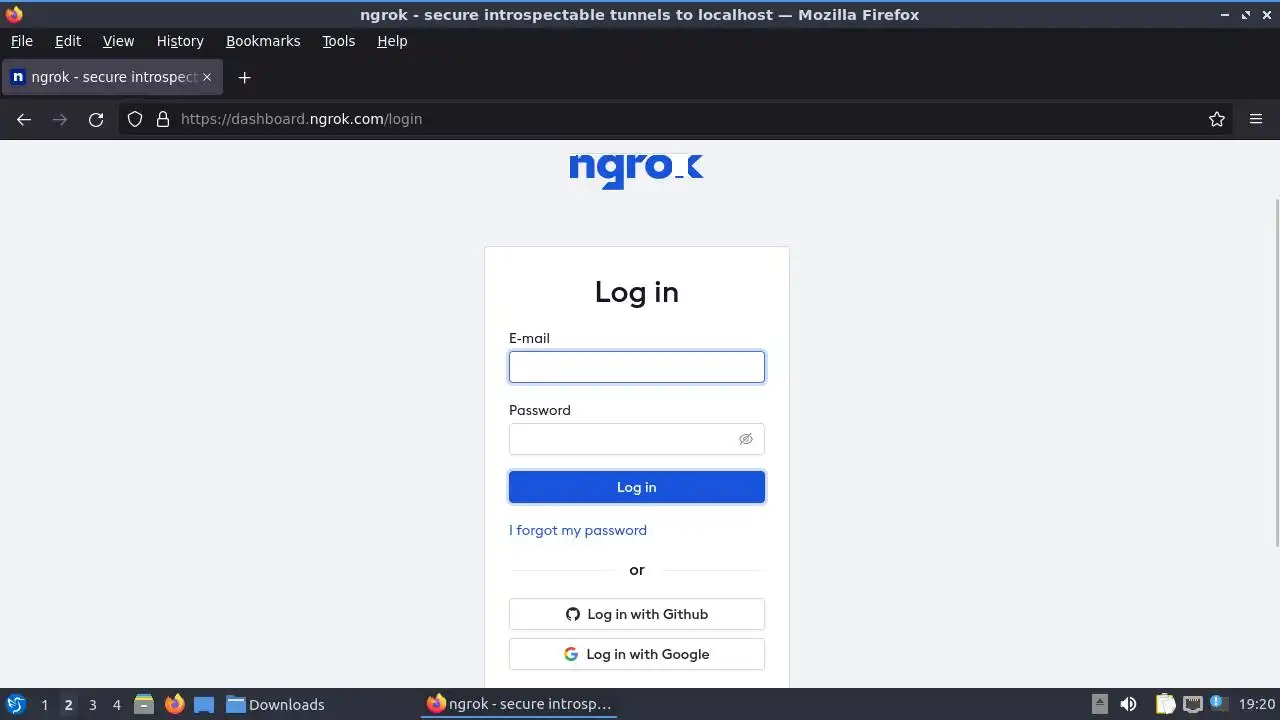
Task: Open the File menu
Action: 22,41
